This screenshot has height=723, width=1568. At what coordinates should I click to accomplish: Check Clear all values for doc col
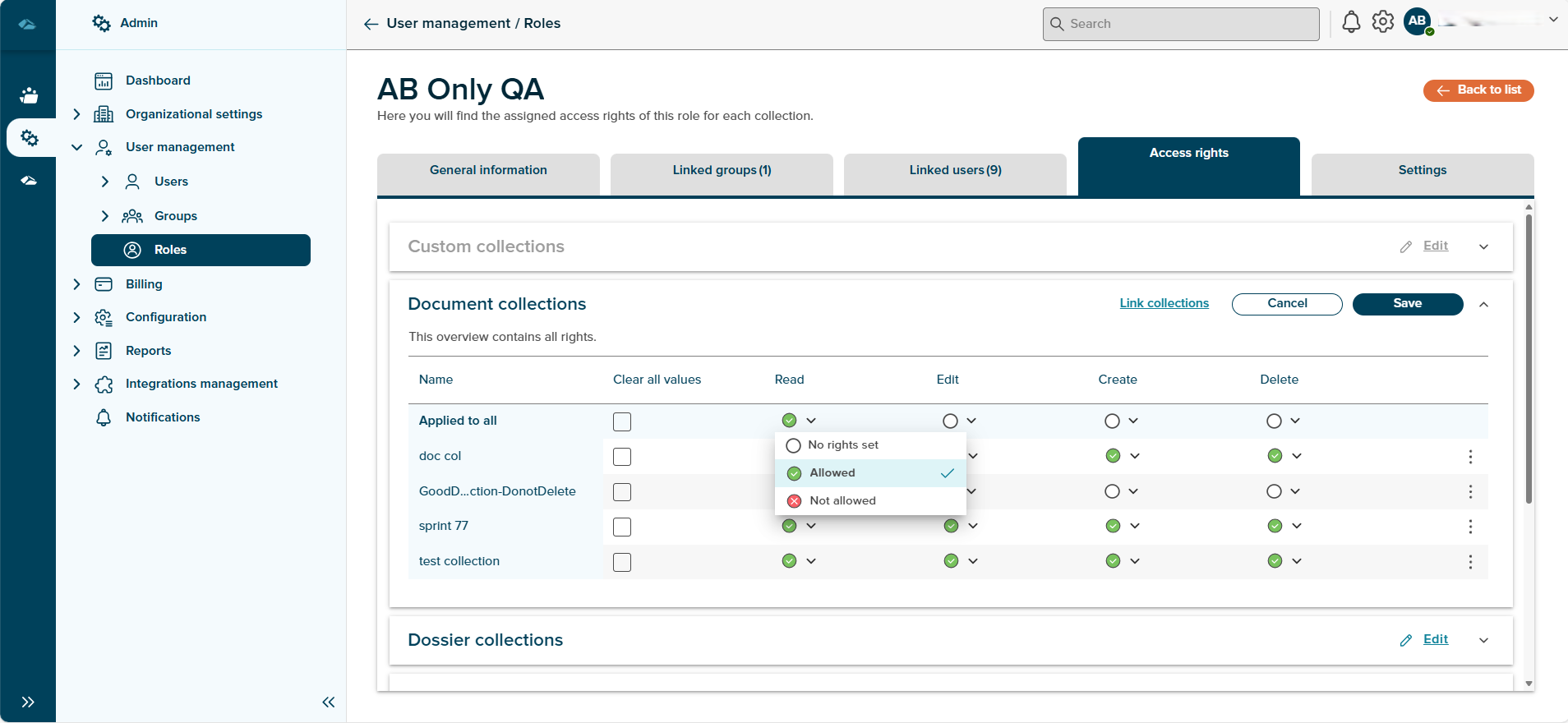(x=622, y=457)
